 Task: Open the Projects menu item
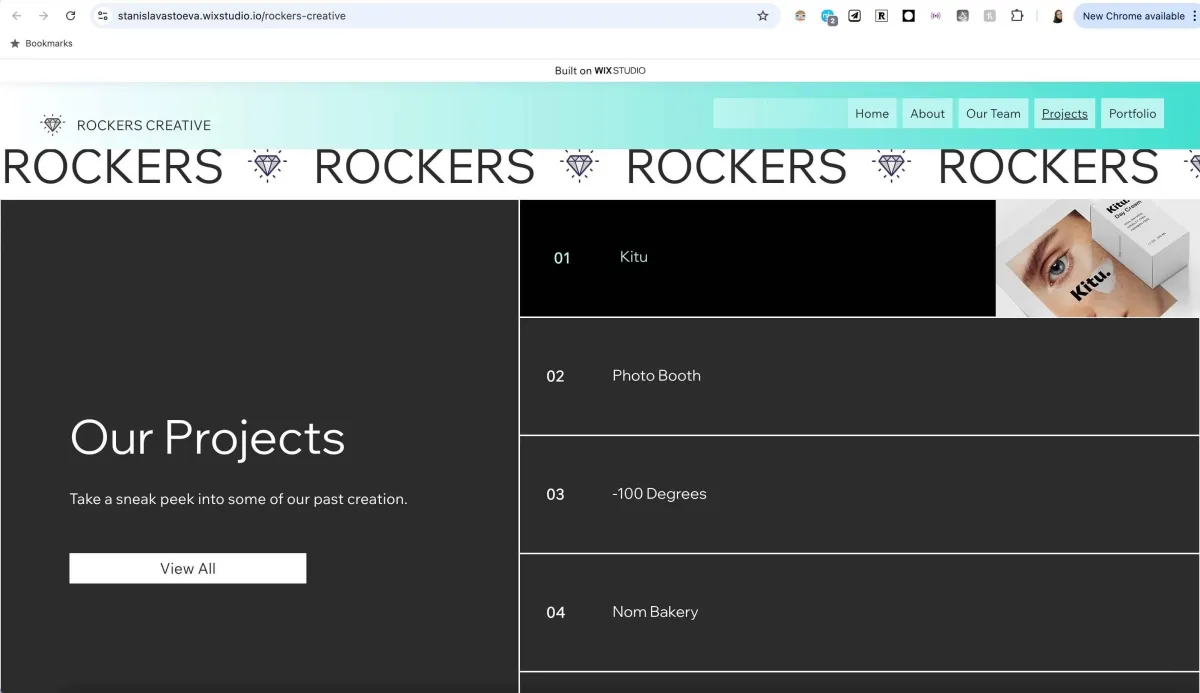click(1065, 113)
